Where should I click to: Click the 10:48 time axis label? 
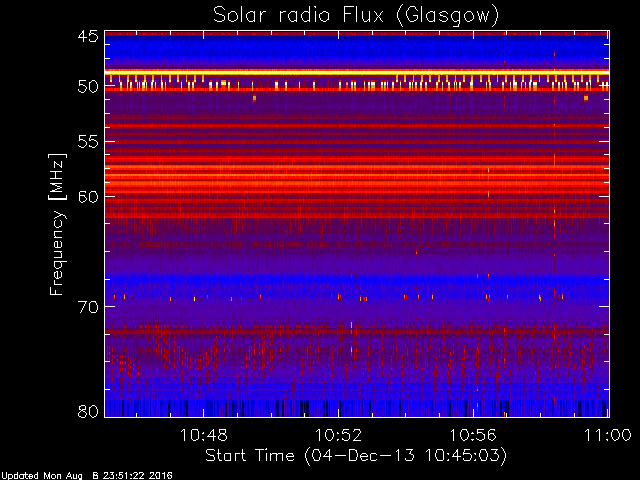pos(203,435)
